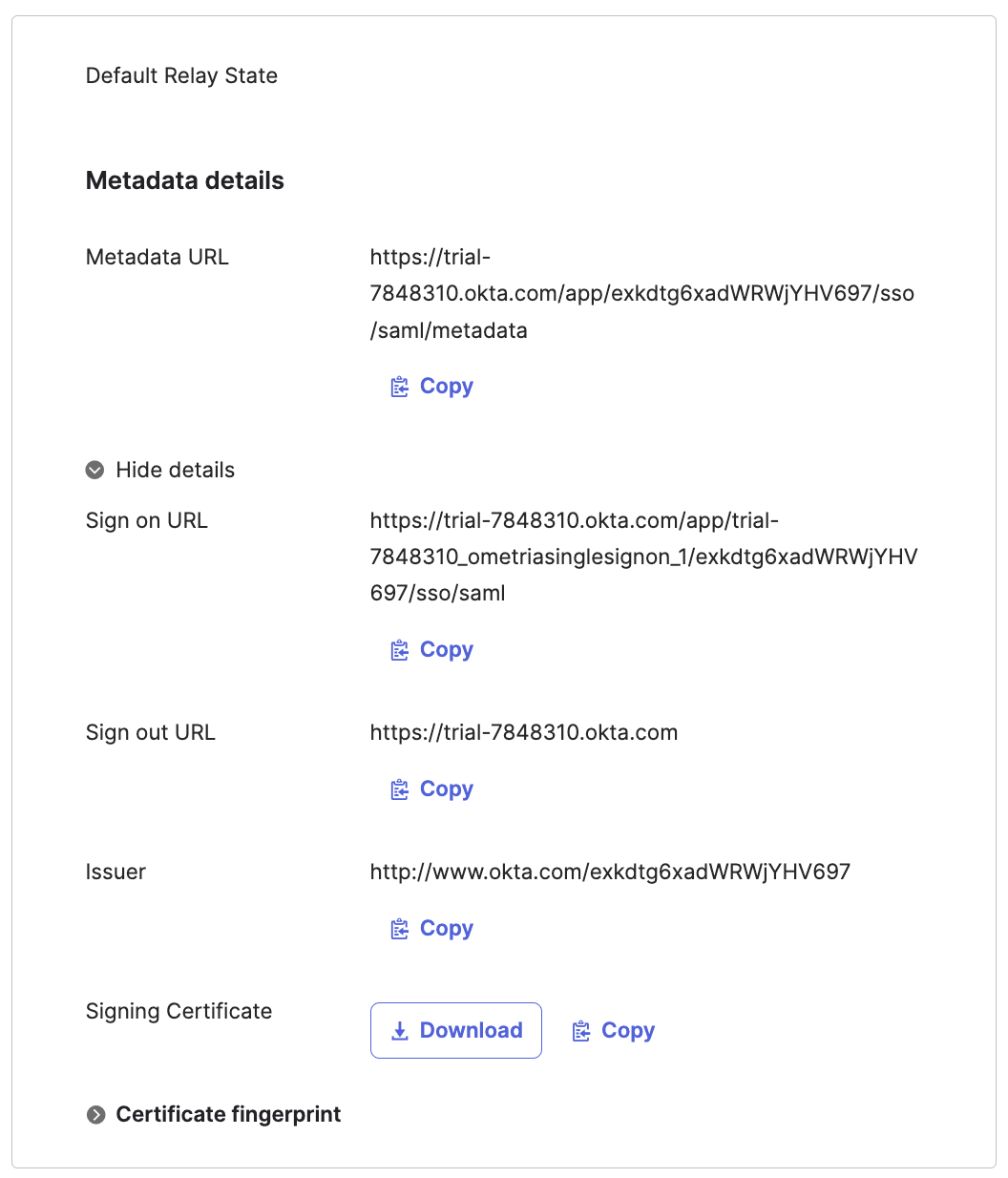Viewport: 1008px width, 1178px height.
Task: Click the clipboard icon under Issuer
Action: pos(400,929)
